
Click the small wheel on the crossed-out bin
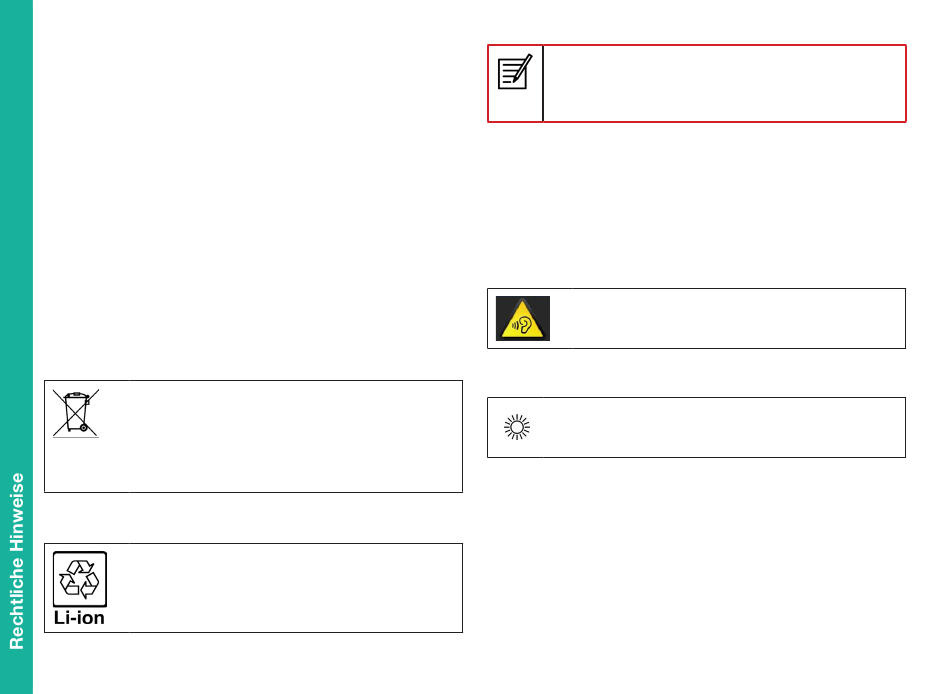pyautogui.click(x=84, y=428)
